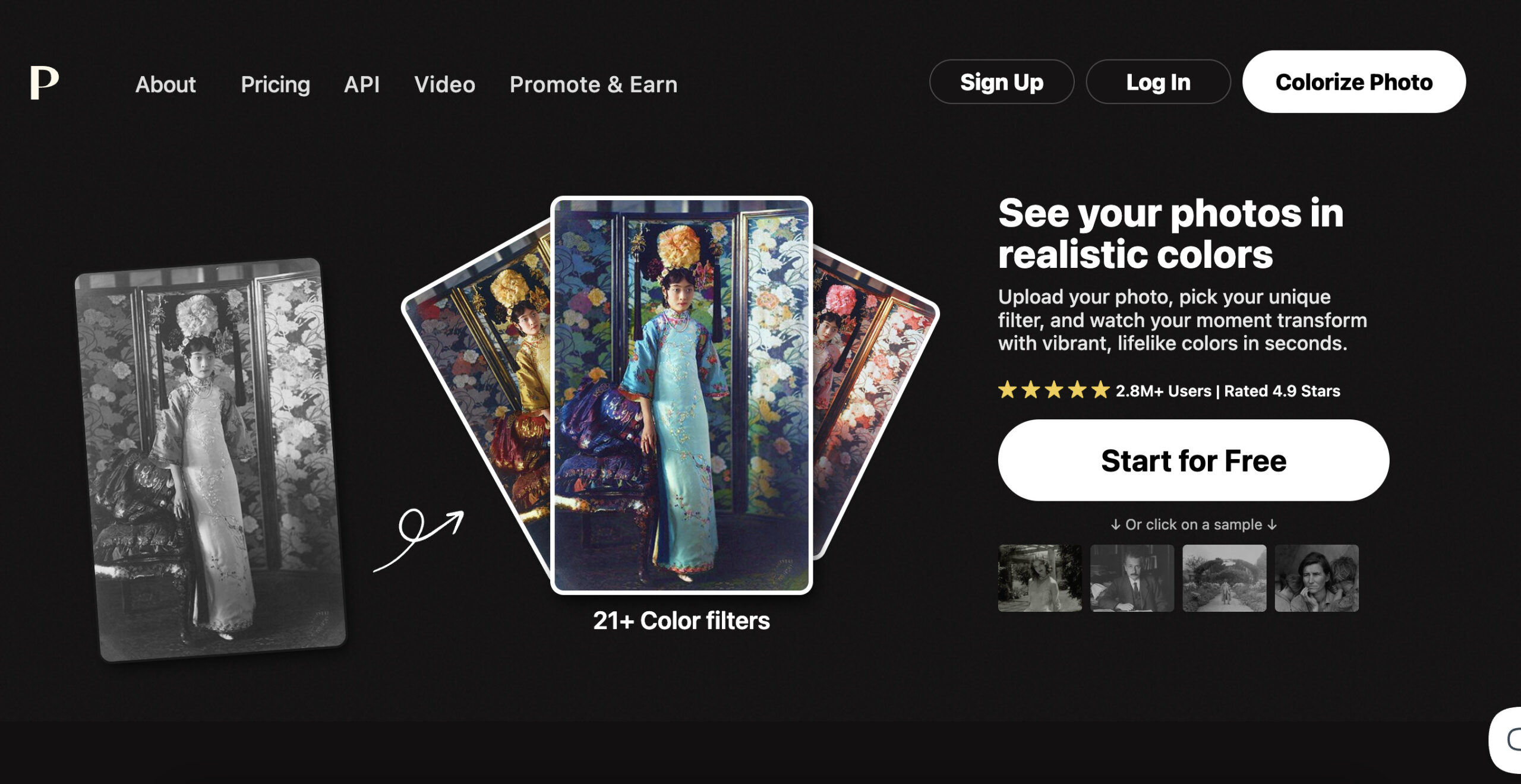1521x784 pixels.
Task: Open the API link in navigation
Action: [x=361, y=84]
